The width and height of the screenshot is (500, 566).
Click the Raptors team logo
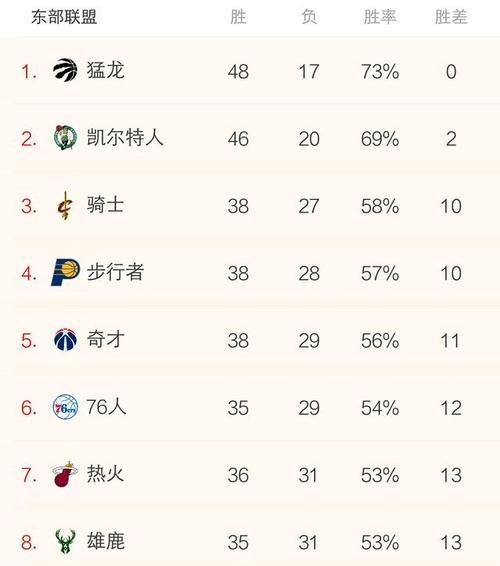pyautogui.click(x=65, y=70)
